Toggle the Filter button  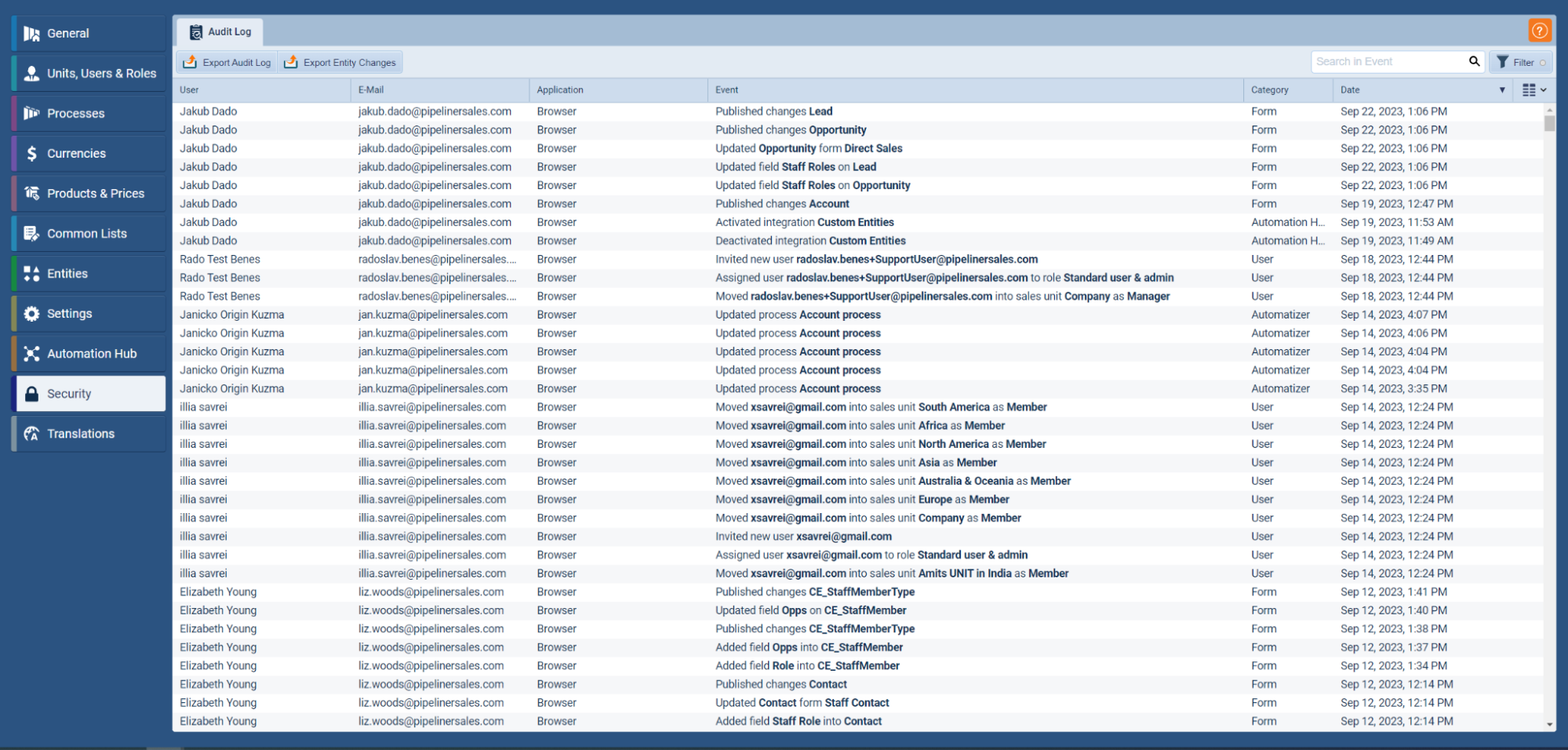point(1520,62)
